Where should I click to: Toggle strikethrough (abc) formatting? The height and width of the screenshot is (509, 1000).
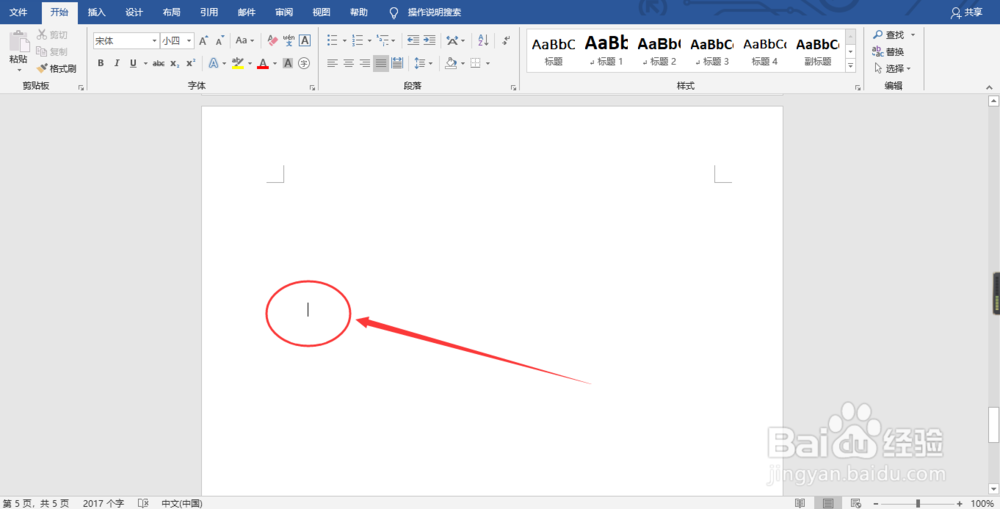(x=158, y=63)
